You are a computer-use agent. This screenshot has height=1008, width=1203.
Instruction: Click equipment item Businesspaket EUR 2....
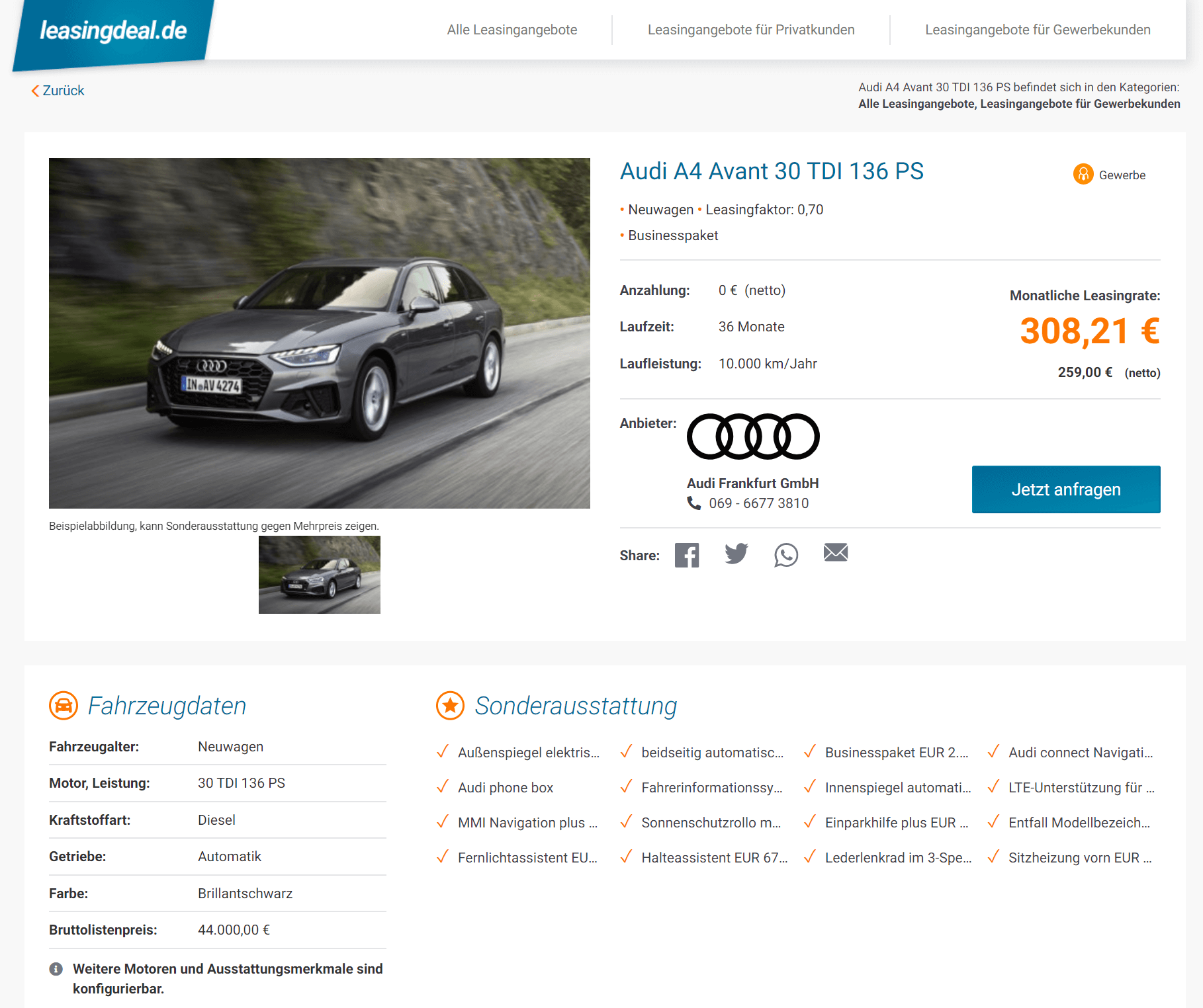897,753
